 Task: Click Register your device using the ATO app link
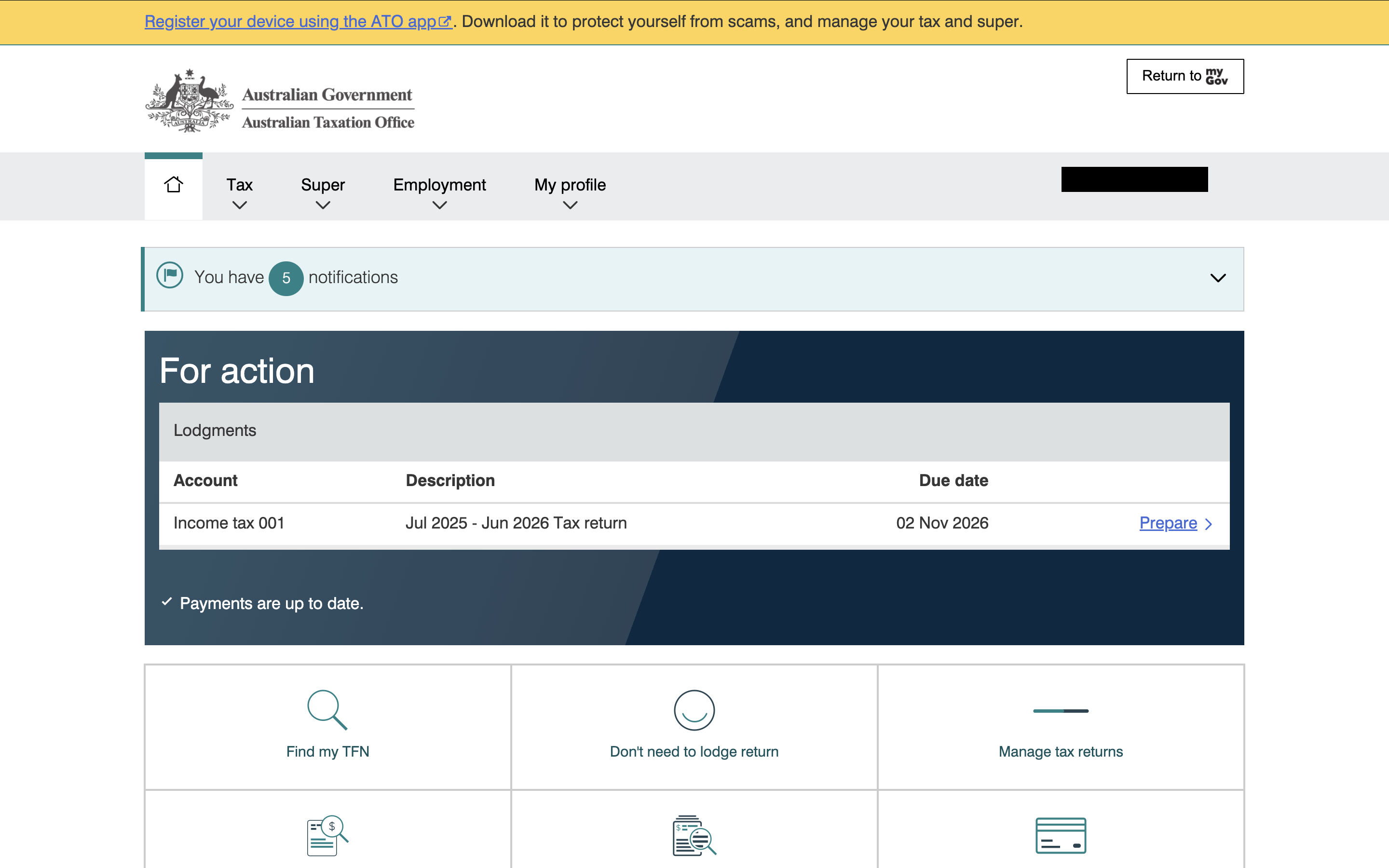pyautogui.click(x=298, y=22)
